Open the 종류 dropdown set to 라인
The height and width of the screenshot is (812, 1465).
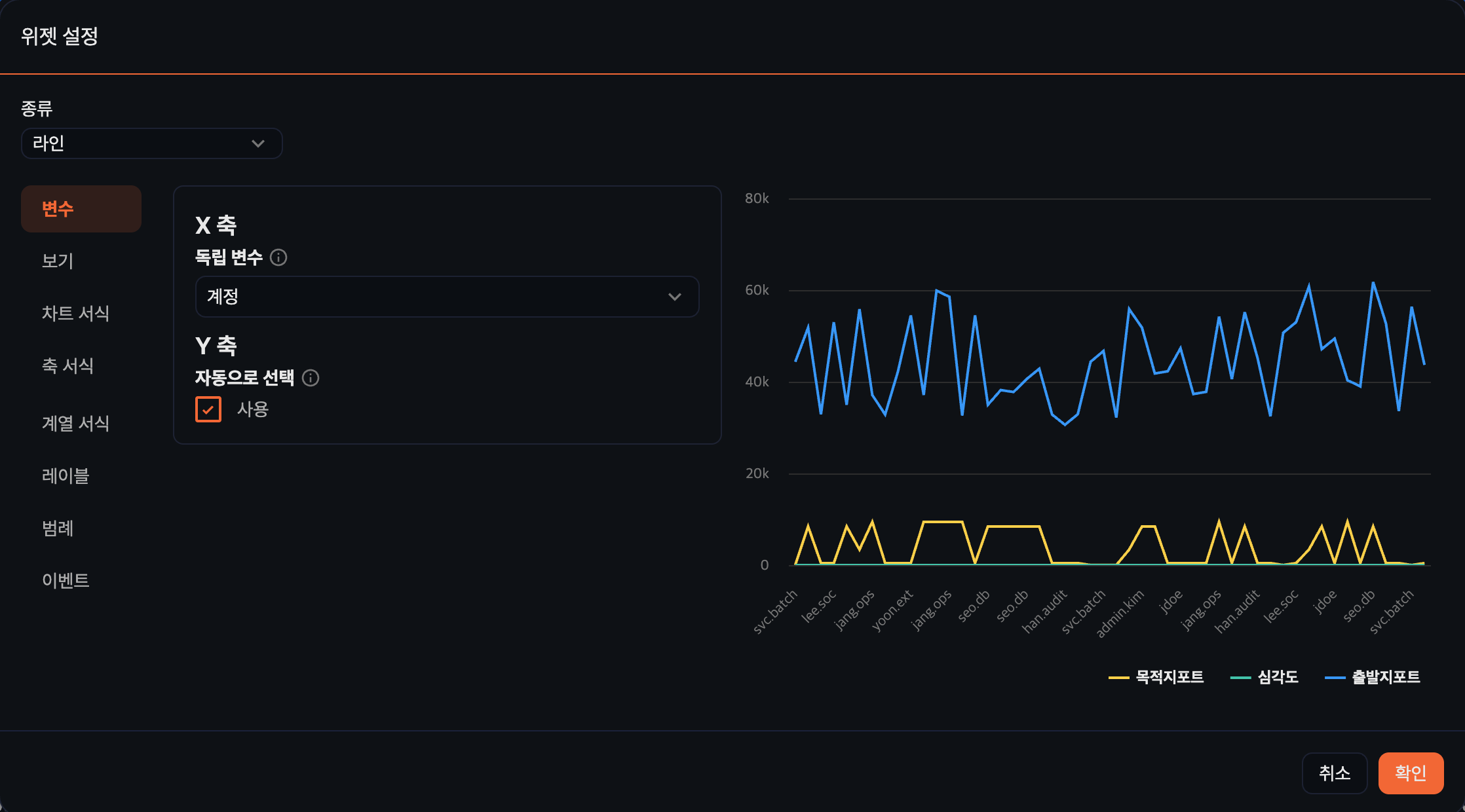pyautogui.click(x=151, y=143)
